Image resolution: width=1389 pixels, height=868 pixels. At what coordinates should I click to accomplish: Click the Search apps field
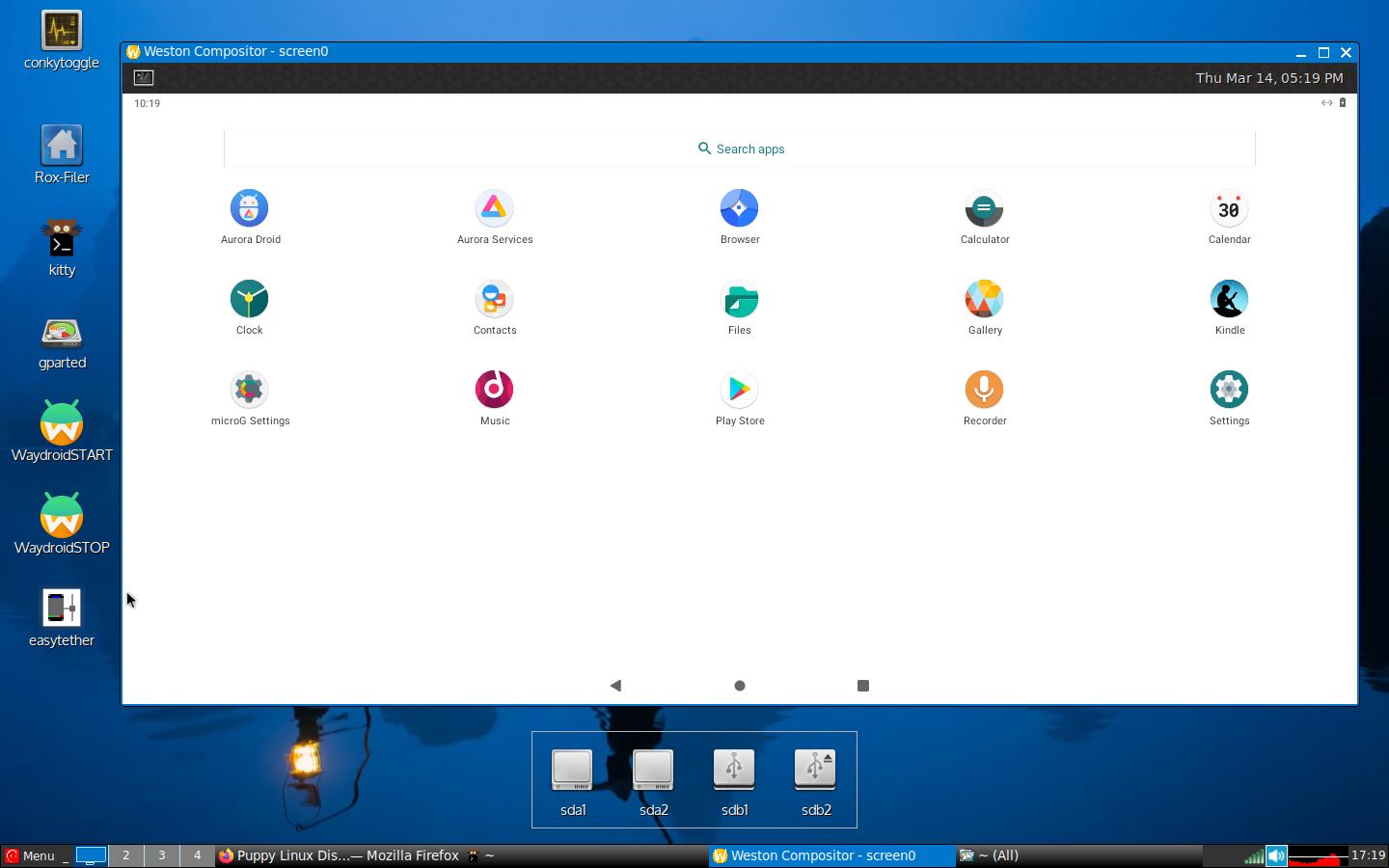tap(740, 149)
